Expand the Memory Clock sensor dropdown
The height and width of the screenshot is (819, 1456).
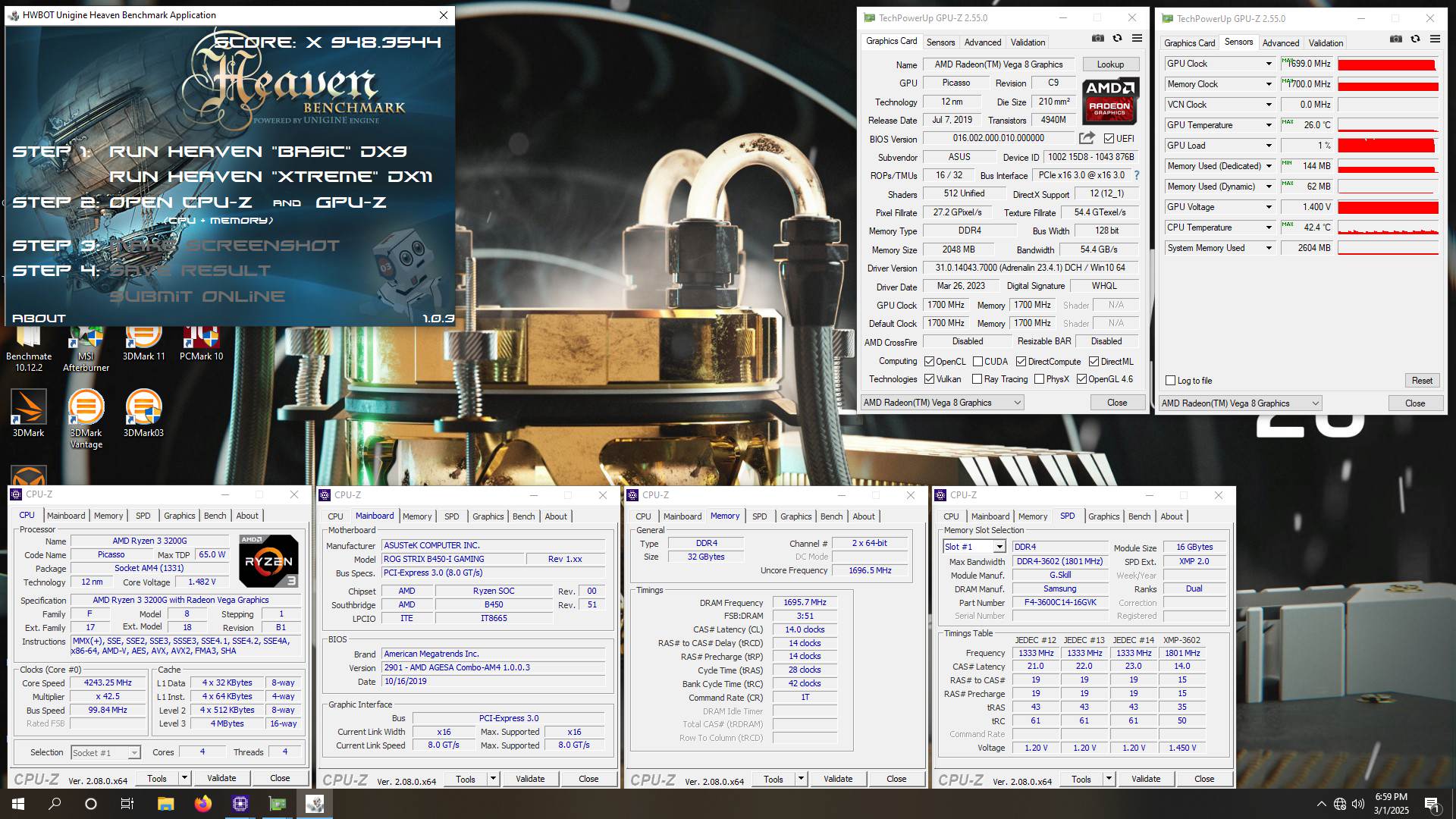point(1269,84)
